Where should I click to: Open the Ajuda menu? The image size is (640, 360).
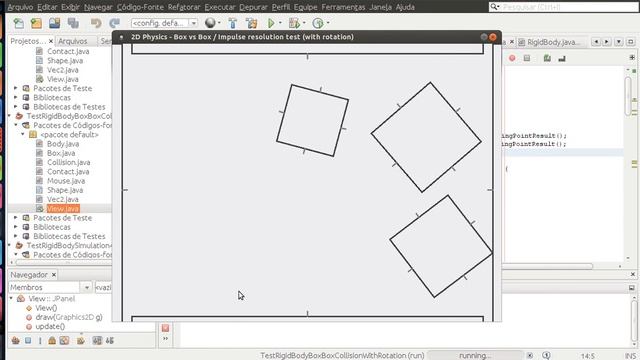click(405, 7)
